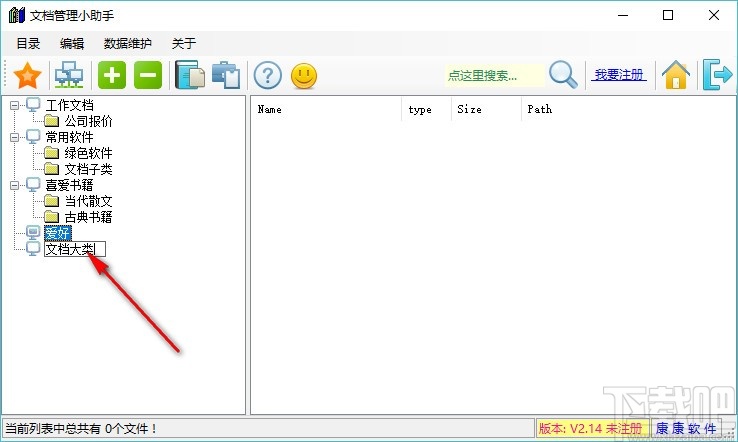Viewport: 738px width, 442px height.
Task: Select the 工作文档 tree item
Action: tap(70, 105)
